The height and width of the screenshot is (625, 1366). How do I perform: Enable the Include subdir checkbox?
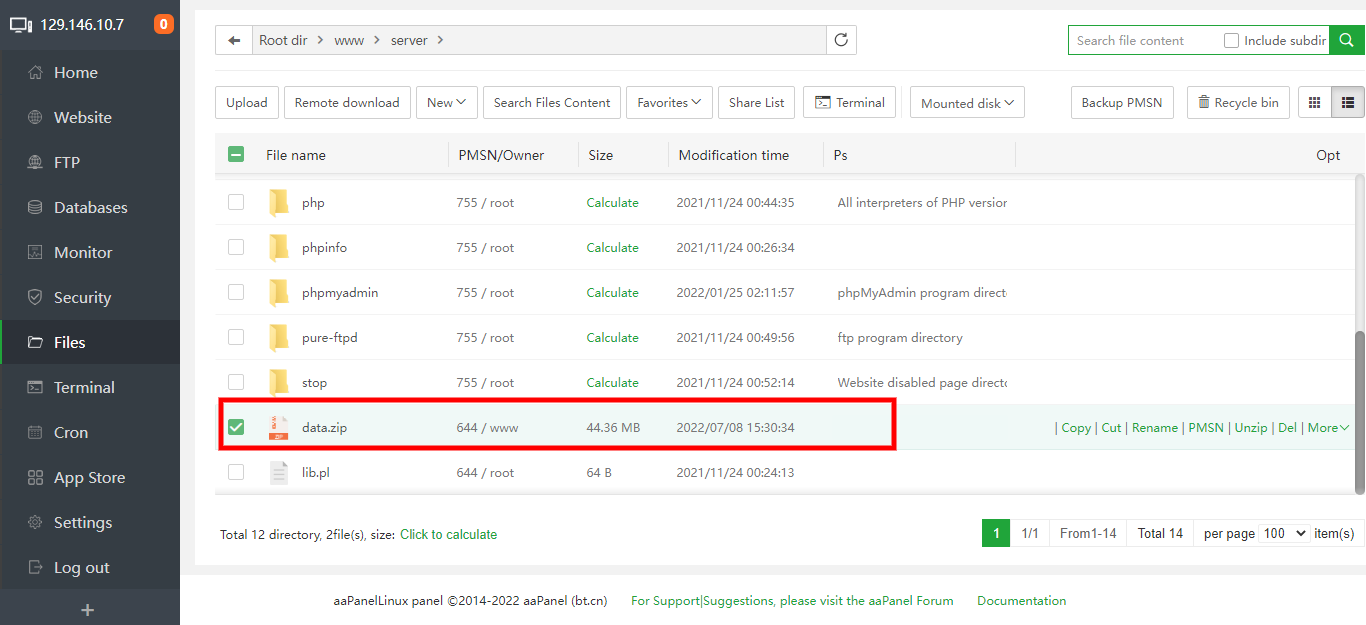[1232, 40]
